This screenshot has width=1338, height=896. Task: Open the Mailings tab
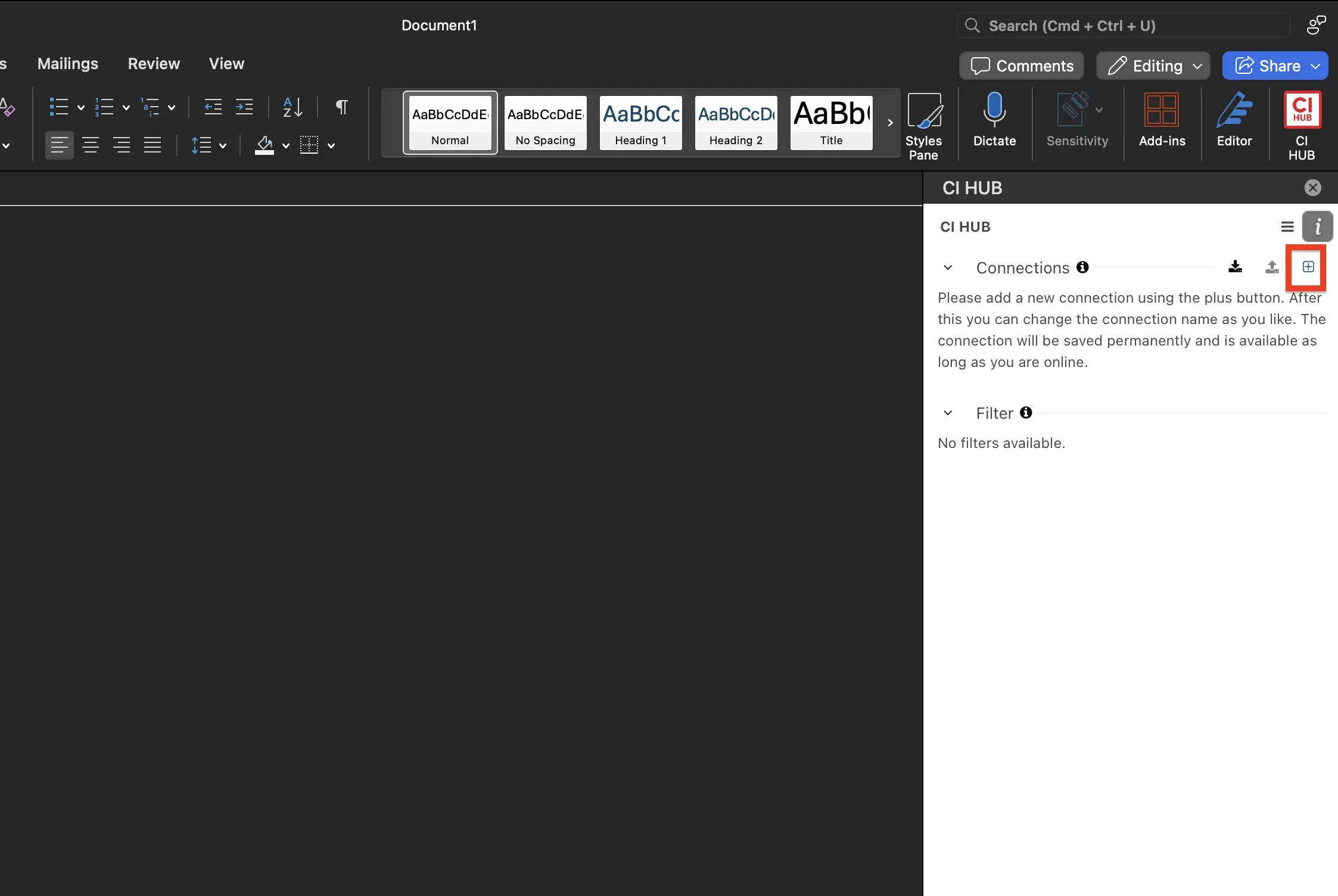(x=68, y=64)
